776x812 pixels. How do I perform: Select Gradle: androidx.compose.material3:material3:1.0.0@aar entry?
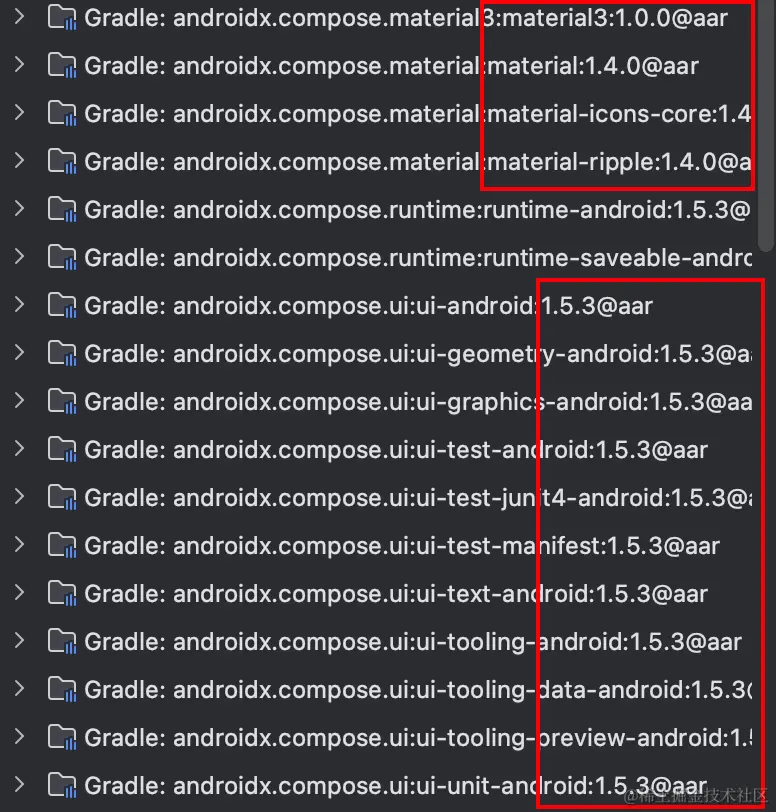(406, 19)
